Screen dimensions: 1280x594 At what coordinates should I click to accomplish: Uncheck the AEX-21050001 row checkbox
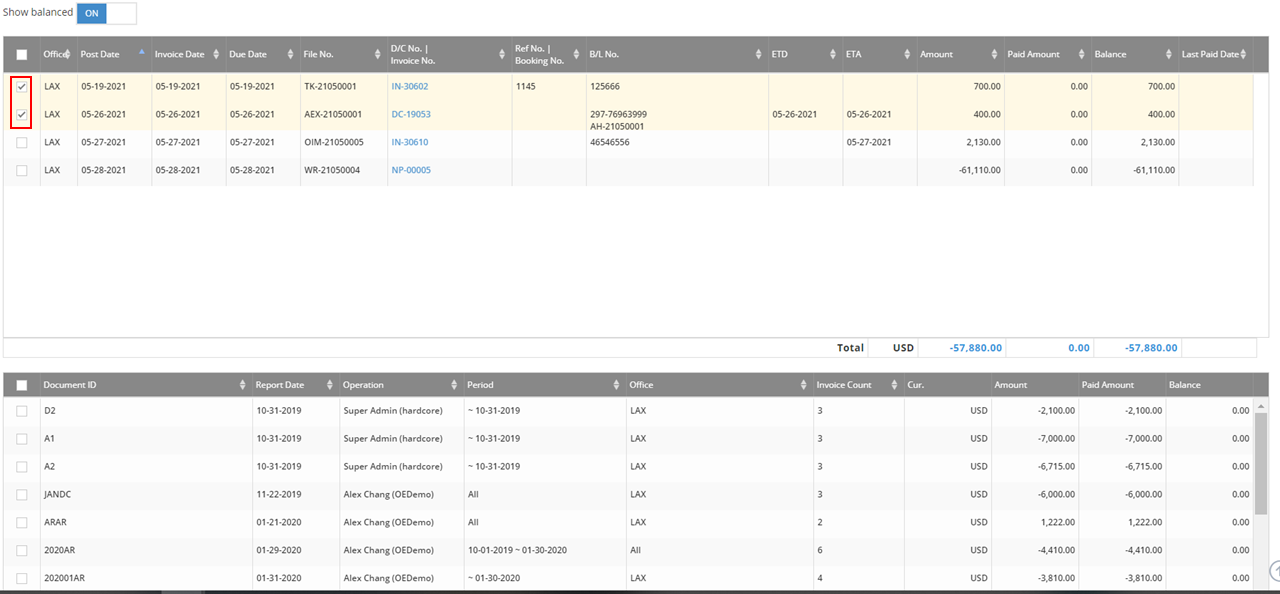point(21,115)
